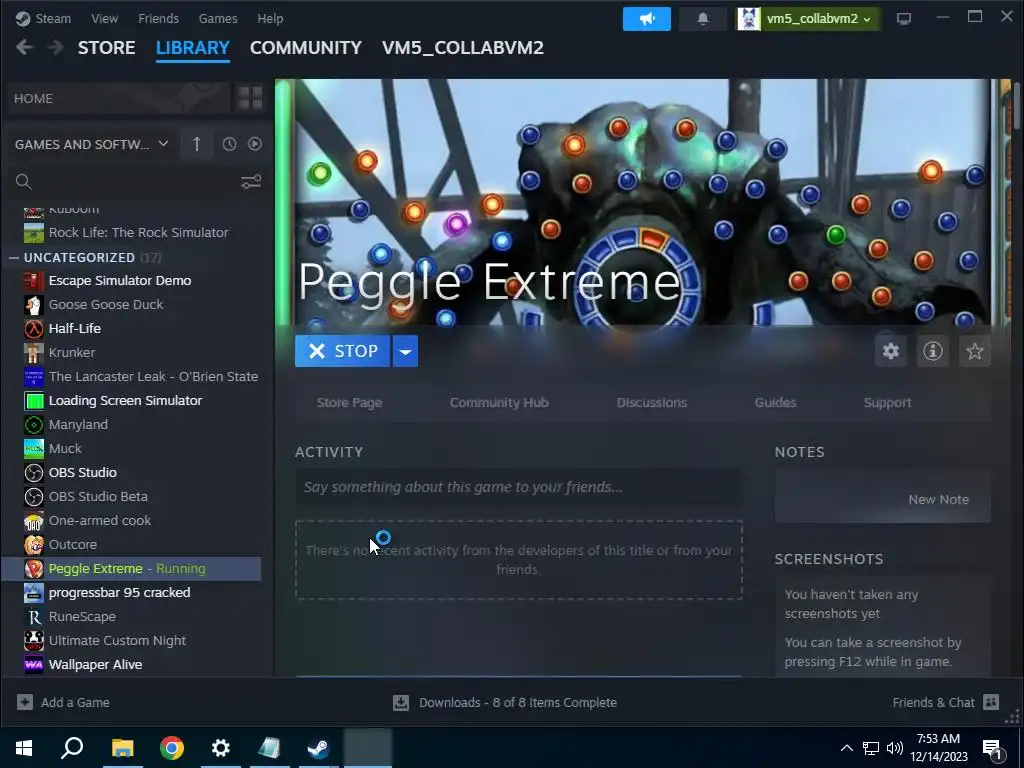1024x768 pixels.
Task: Open the volume control in system tray
Action: (x=895, y=748)
